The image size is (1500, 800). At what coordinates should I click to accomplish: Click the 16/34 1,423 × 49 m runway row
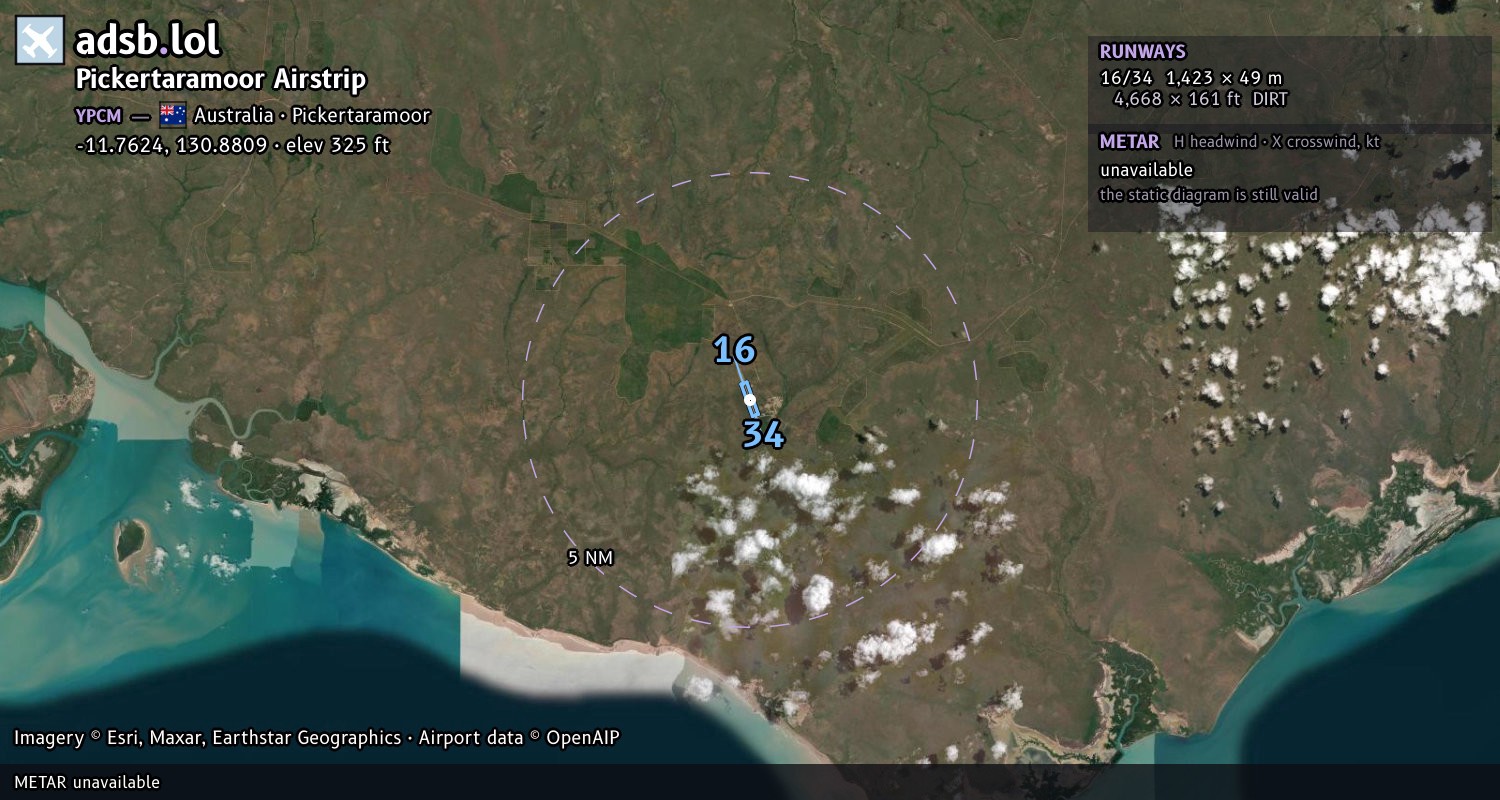click(1191, 77)
